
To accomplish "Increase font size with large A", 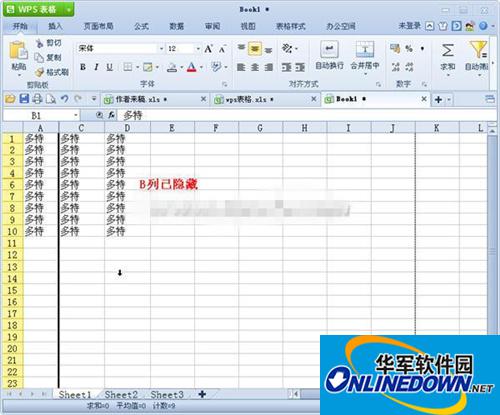I will (209, 49).
